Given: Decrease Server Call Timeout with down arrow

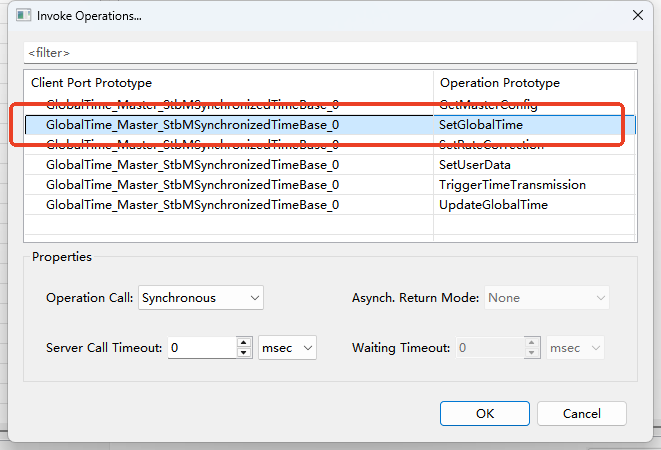Looking at the screenshot, I should pyautogui.click(x=244, y=353).
